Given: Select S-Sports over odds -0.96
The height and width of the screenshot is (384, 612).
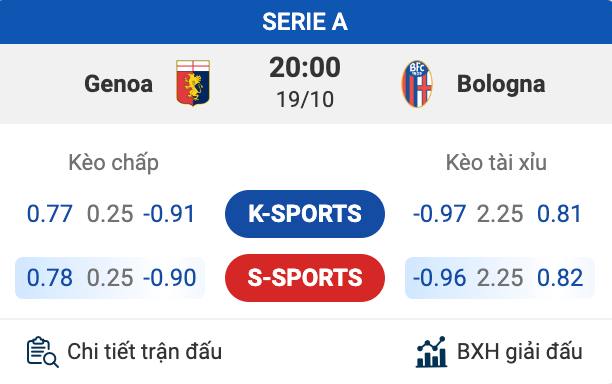Looking at the screenshot, I should pyautogui.click(x=439, y=278).
